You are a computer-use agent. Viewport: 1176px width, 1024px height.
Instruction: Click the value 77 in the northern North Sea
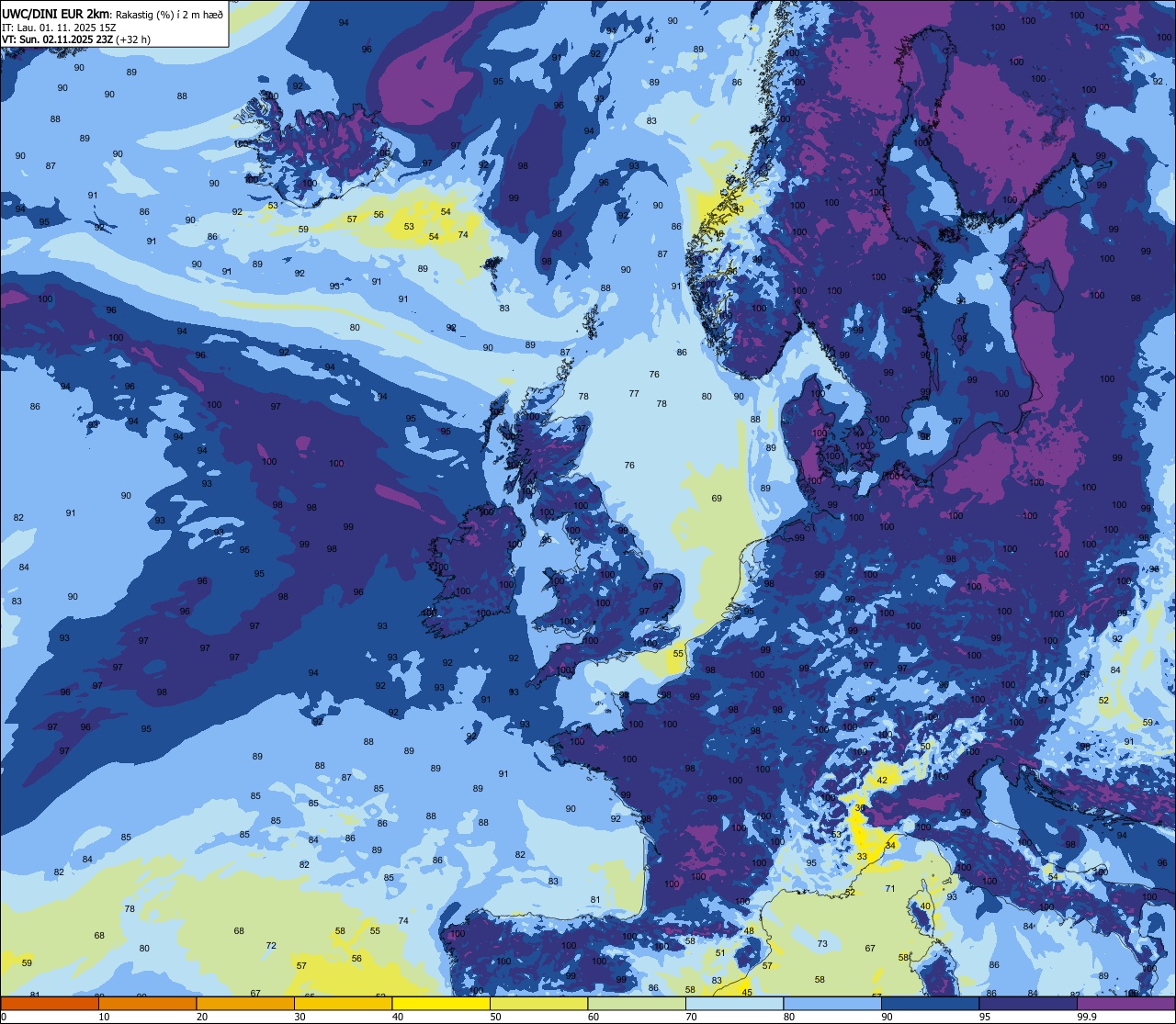pos(634,393)
